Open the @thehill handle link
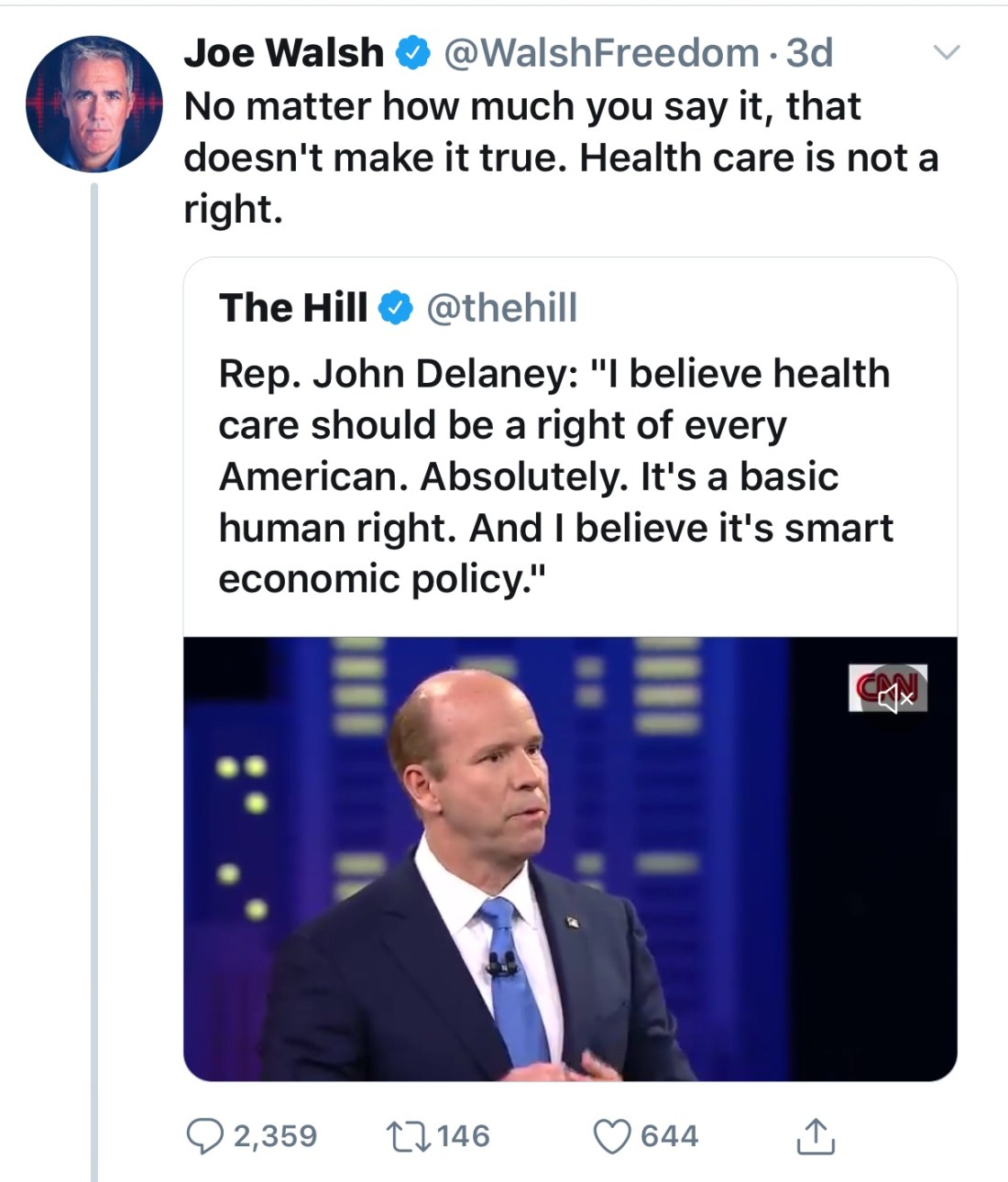Screen dimensions: 1008x1182 tap(501, 308)
